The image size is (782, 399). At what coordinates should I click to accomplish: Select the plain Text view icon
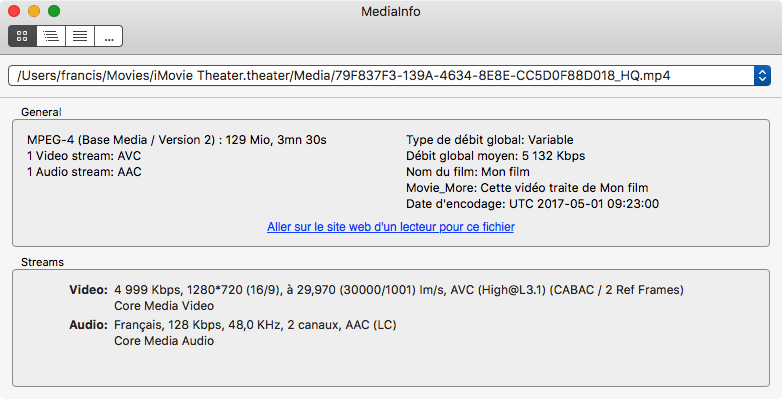pos(80,36)
